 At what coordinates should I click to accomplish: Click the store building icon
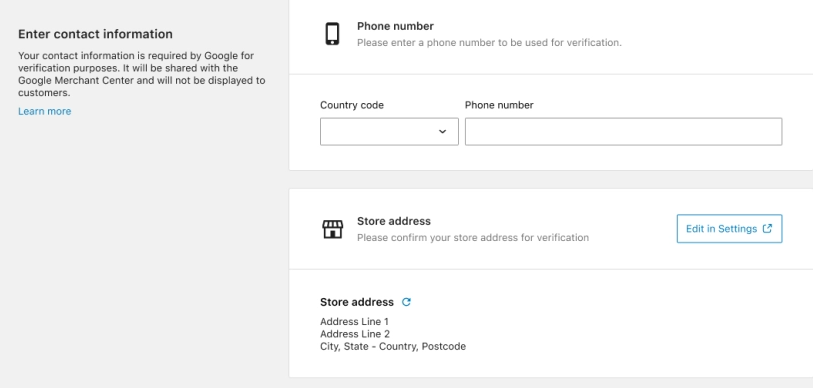pyautogui.click(x=332, y=229)
